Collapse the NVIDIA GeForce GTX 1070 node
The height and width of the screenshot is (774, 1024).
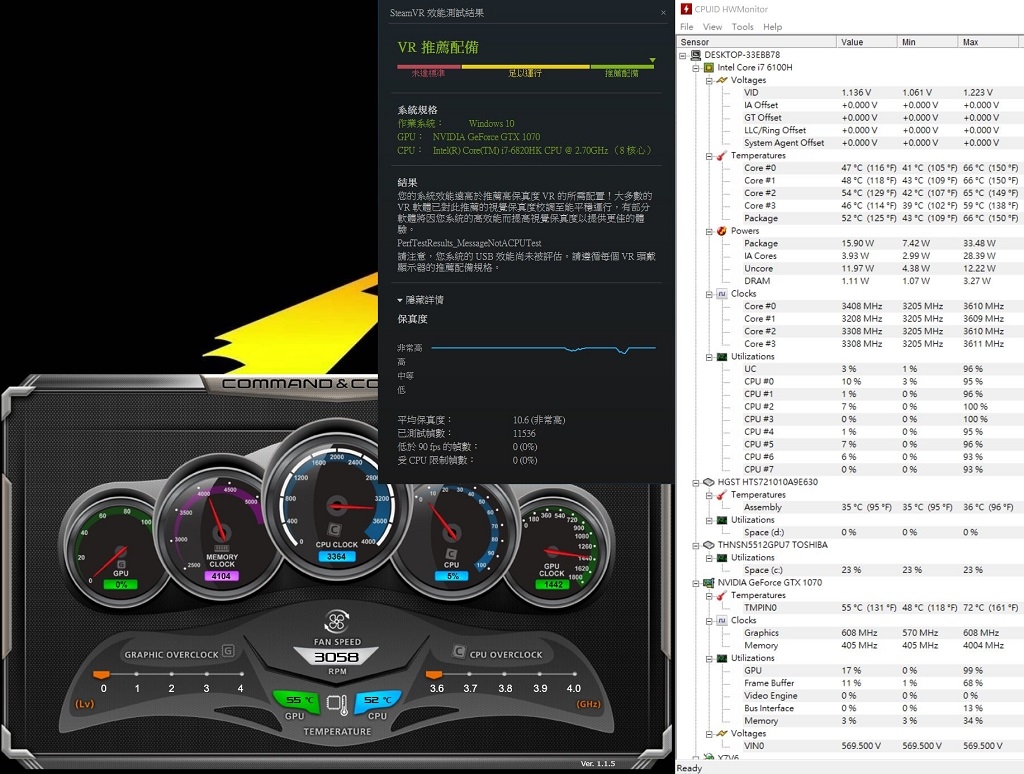696,583
